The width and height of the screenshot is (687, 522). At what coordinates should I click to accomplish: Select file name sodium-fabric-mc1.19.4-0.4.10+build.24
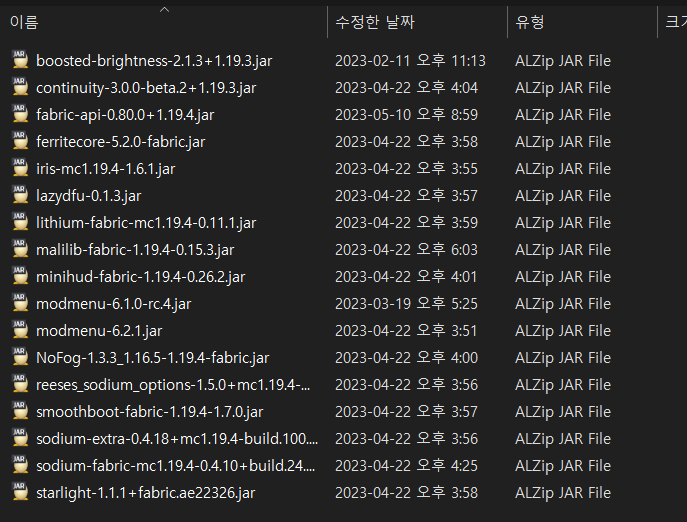175,466
